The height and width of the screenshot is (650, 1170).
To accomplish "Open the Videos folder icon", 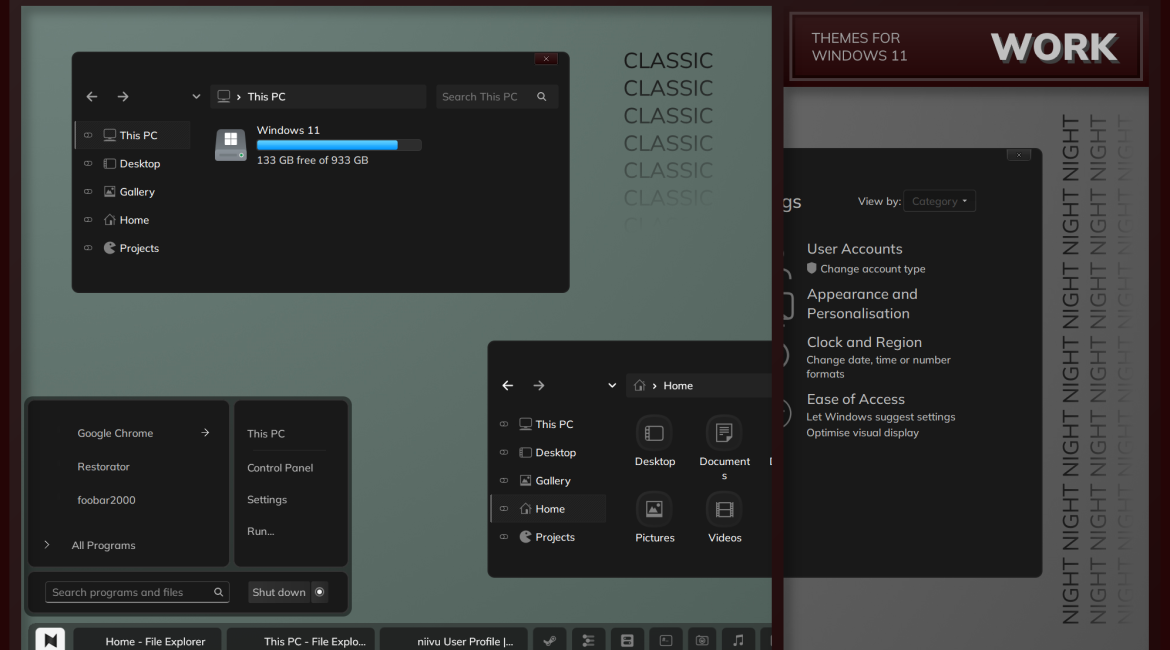I will (x=724, y=510).
